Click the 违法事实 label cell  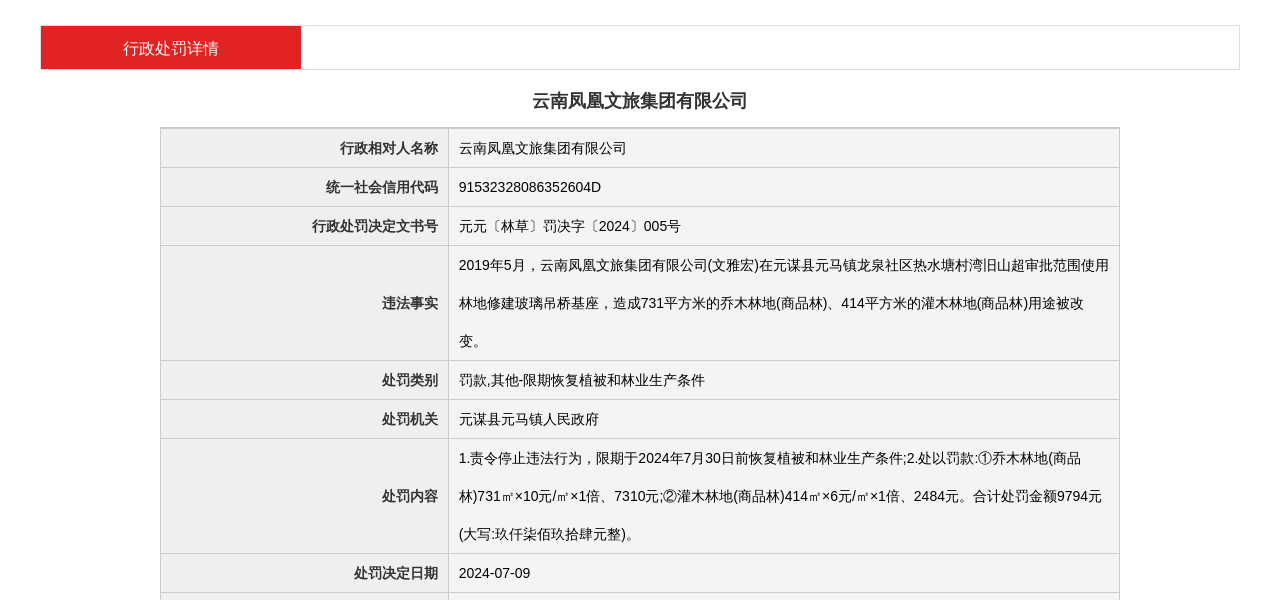pos(305,303)
